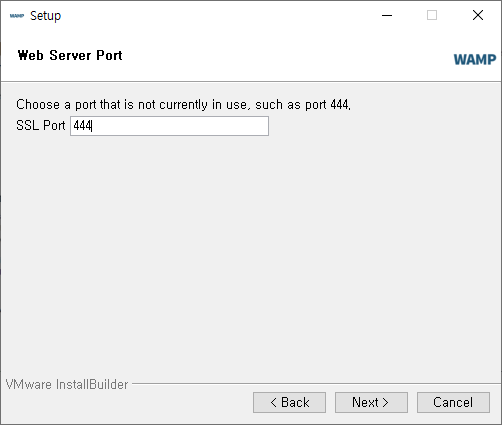Image resolution: width=502 pixels, height=425 pixels.
Task: Click the 'Setup' window title
Action: [x=46, y=16]
